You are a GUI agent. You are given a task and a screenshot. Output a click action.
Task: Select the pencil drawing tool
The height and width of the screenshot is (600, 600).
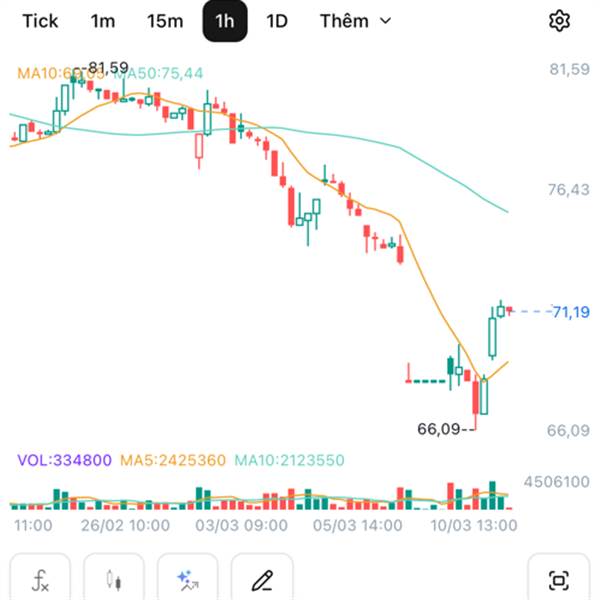262,579
